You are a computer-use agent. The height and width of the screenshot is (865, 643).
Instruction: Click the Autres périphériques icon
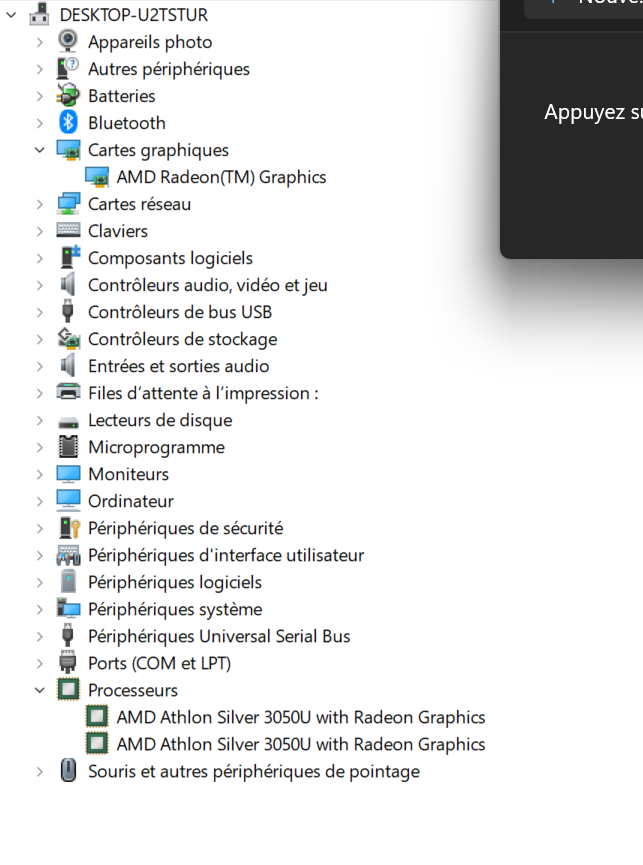pos(68,68)
